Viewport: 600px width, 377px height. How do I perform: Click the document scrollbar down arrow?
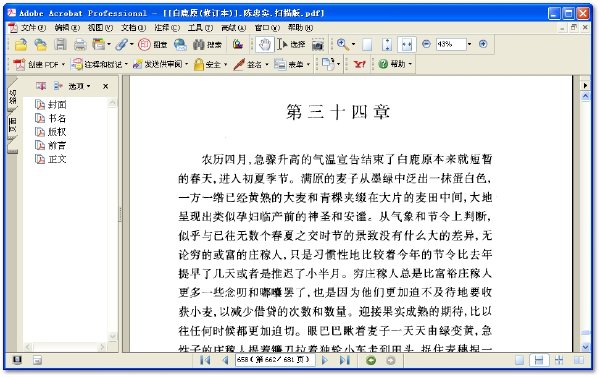coord(585,347)
